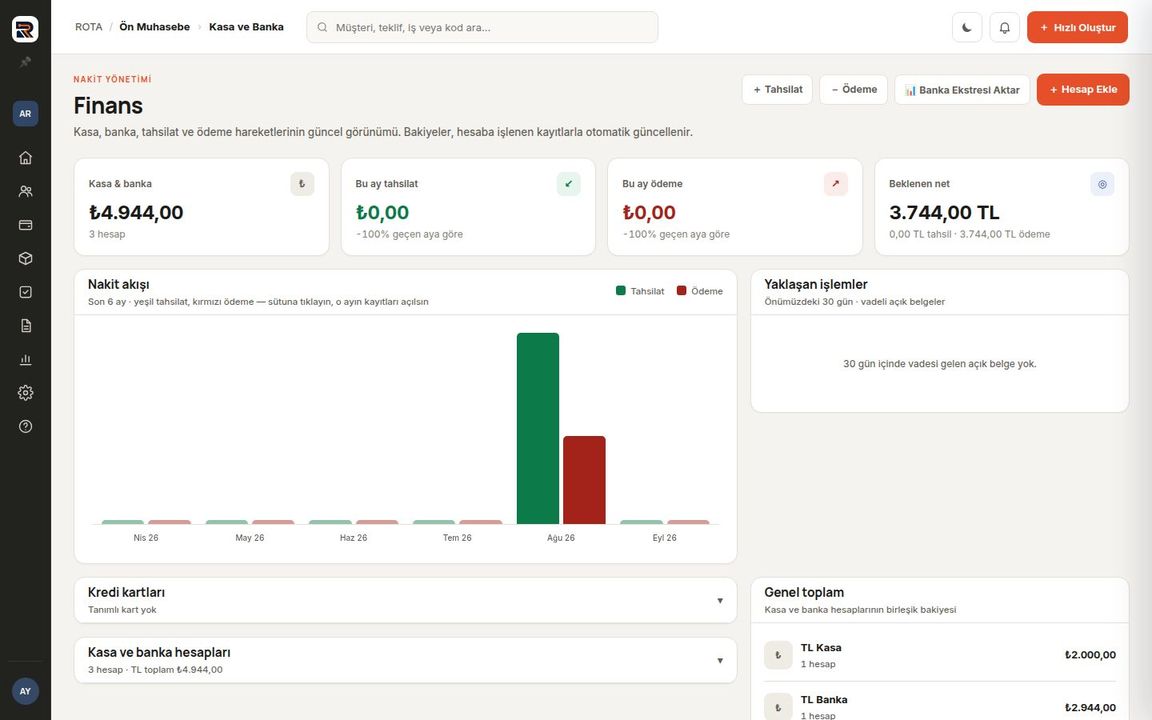Go to ROTA breadcrumb
1152x720 pixels.
coord(89,27)
